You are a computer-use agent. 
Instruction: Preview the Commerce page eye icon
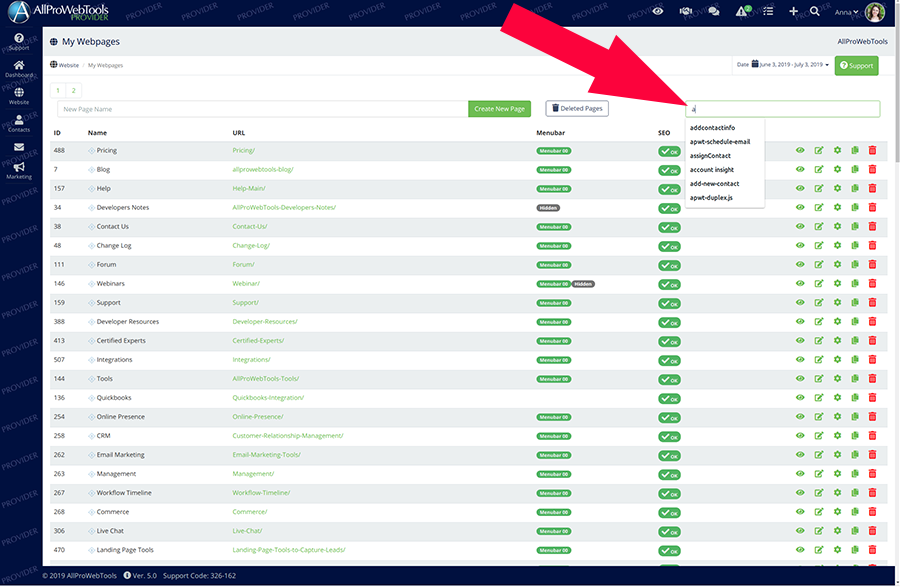coord(800,511)
